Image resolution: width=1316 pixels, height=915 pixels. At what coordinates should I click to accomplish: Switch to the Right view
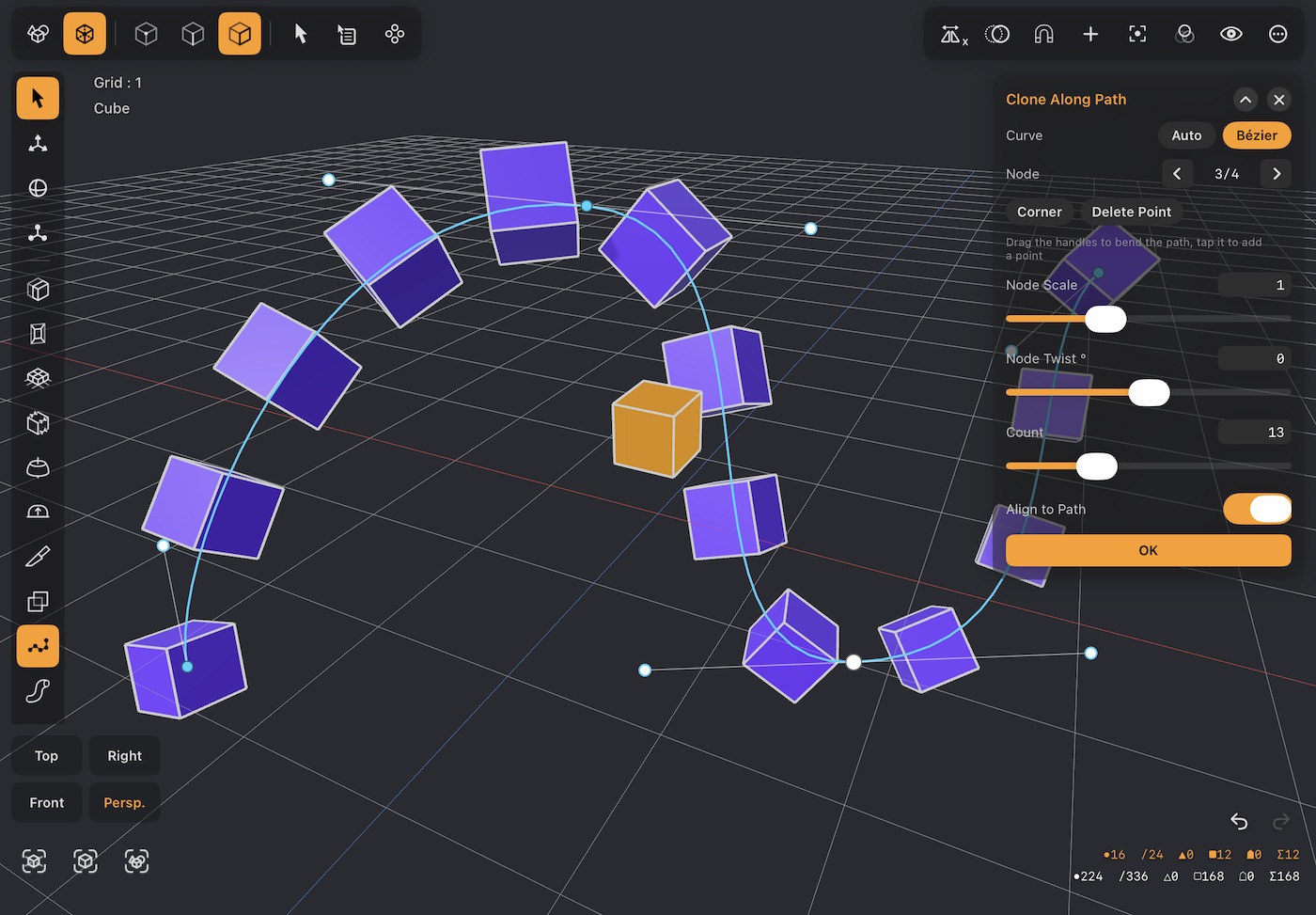tap(124, 756)
